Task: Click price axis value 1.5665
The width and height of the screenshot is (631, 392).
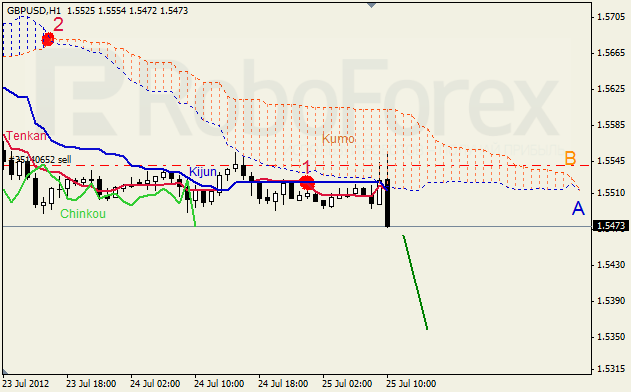Action: pos(611,53)
